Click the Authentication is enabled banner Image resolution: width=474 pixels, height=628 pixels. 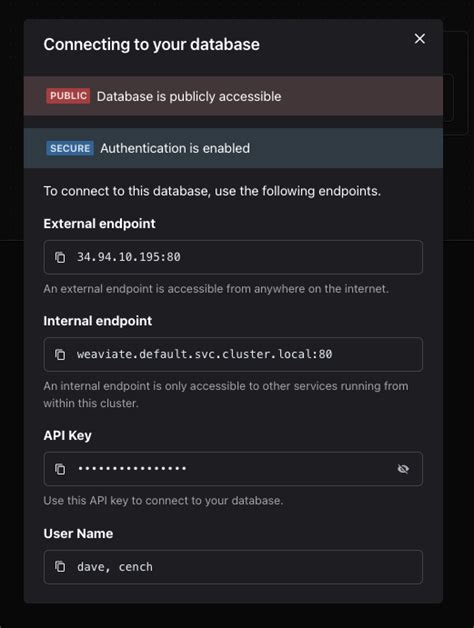(x=233, y=148)
